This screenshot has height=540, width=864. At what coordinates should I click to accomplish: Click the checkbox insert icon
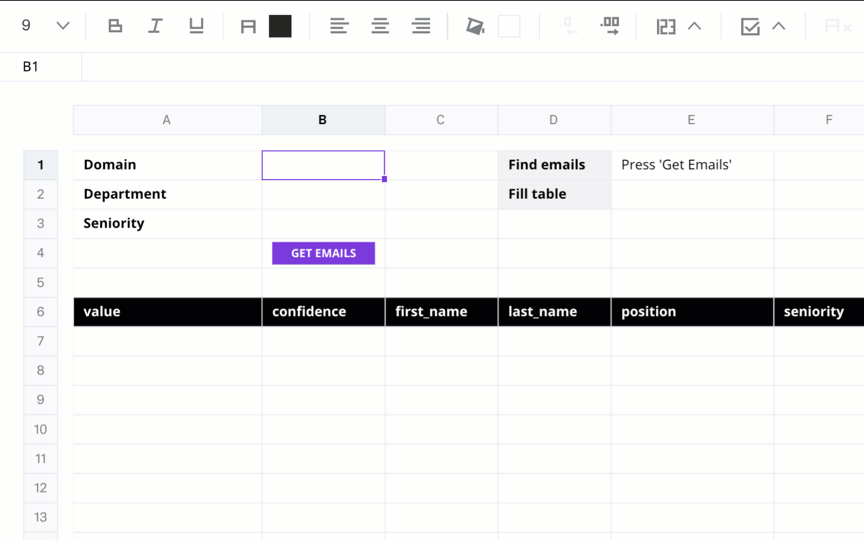[750, 26]
